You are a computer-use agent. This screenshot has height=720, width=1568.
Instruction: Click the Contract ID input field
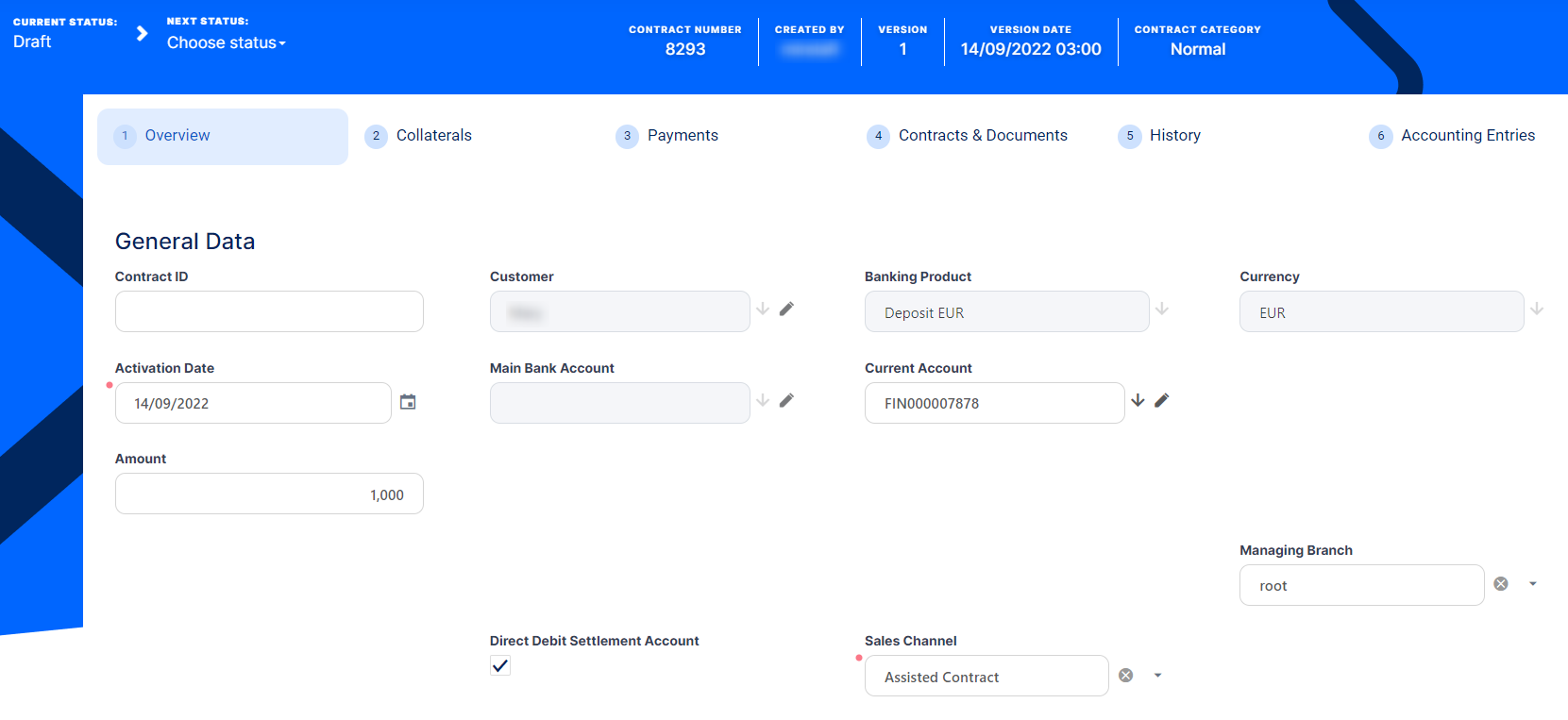(269, 311)
